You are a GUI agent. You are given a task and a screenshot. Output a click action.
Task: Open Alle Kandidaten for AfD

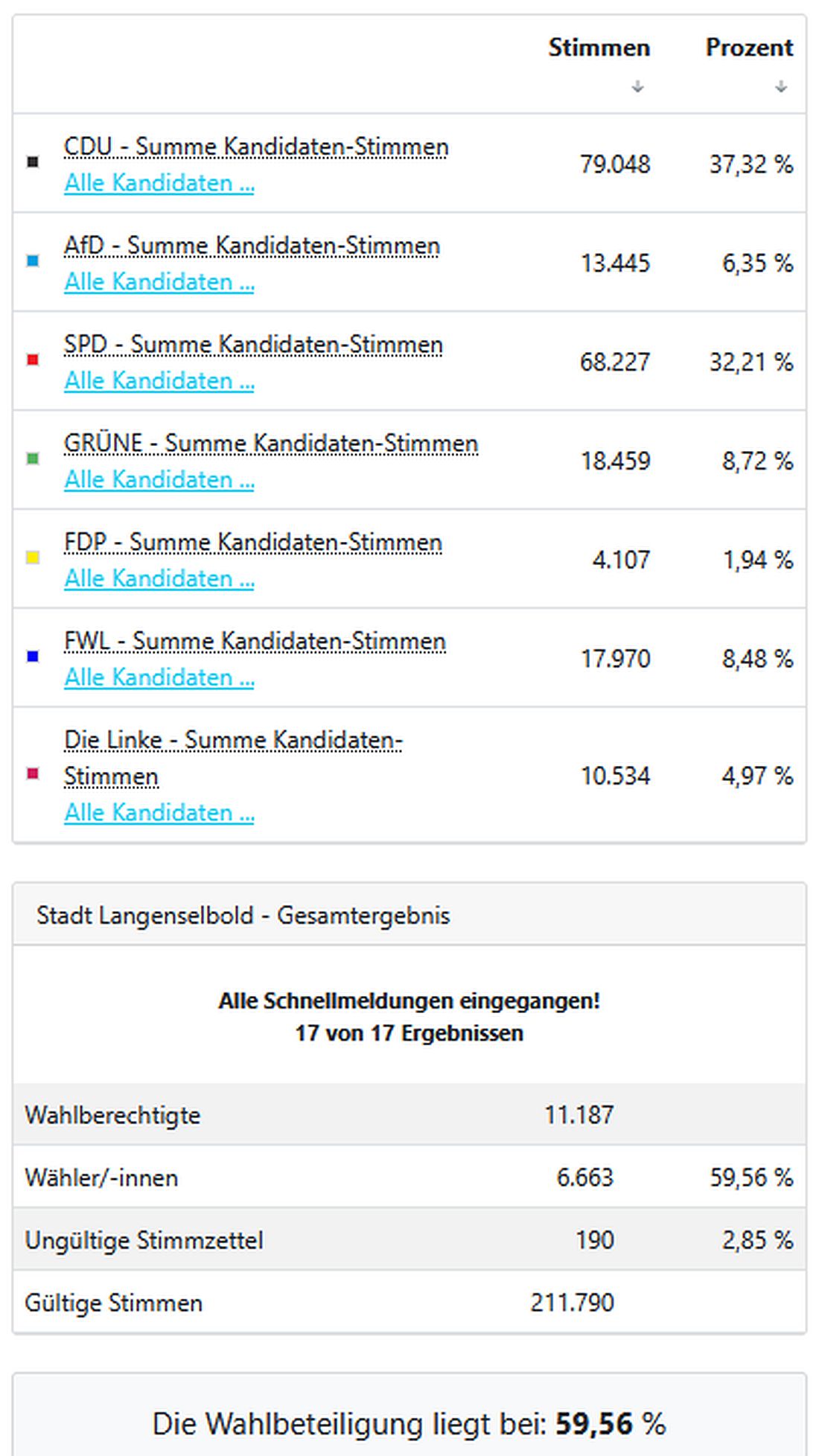pyautogui.click(x=159, y=282)
